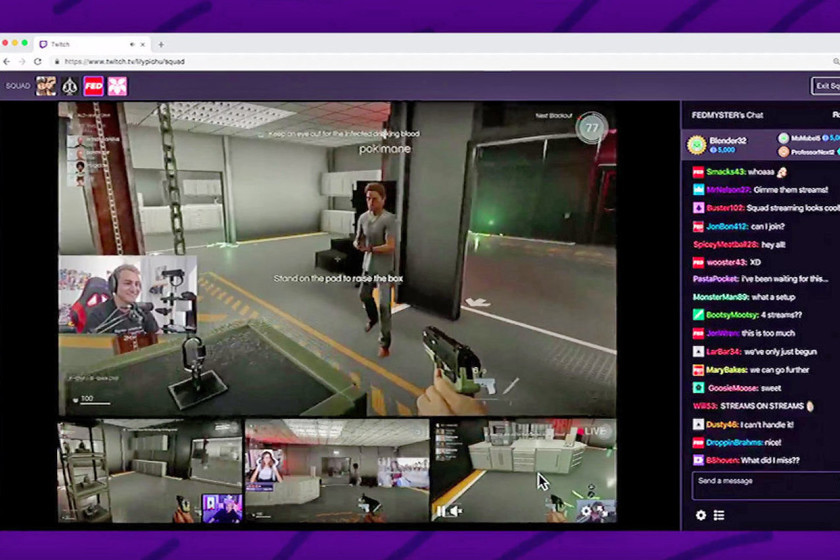Screen dimensions: 840x560
Task: Select the pink flower squad avatar
Action: tap(117, 86)
